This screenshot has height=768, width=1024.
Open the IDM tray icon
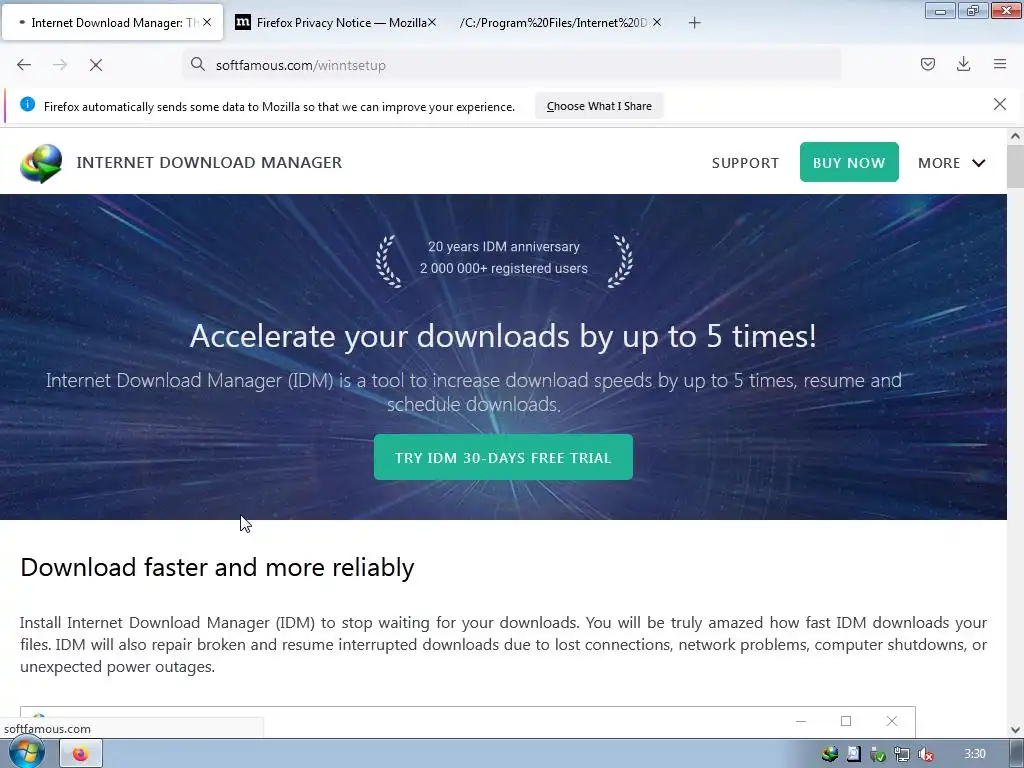click(x=830, y=754)
